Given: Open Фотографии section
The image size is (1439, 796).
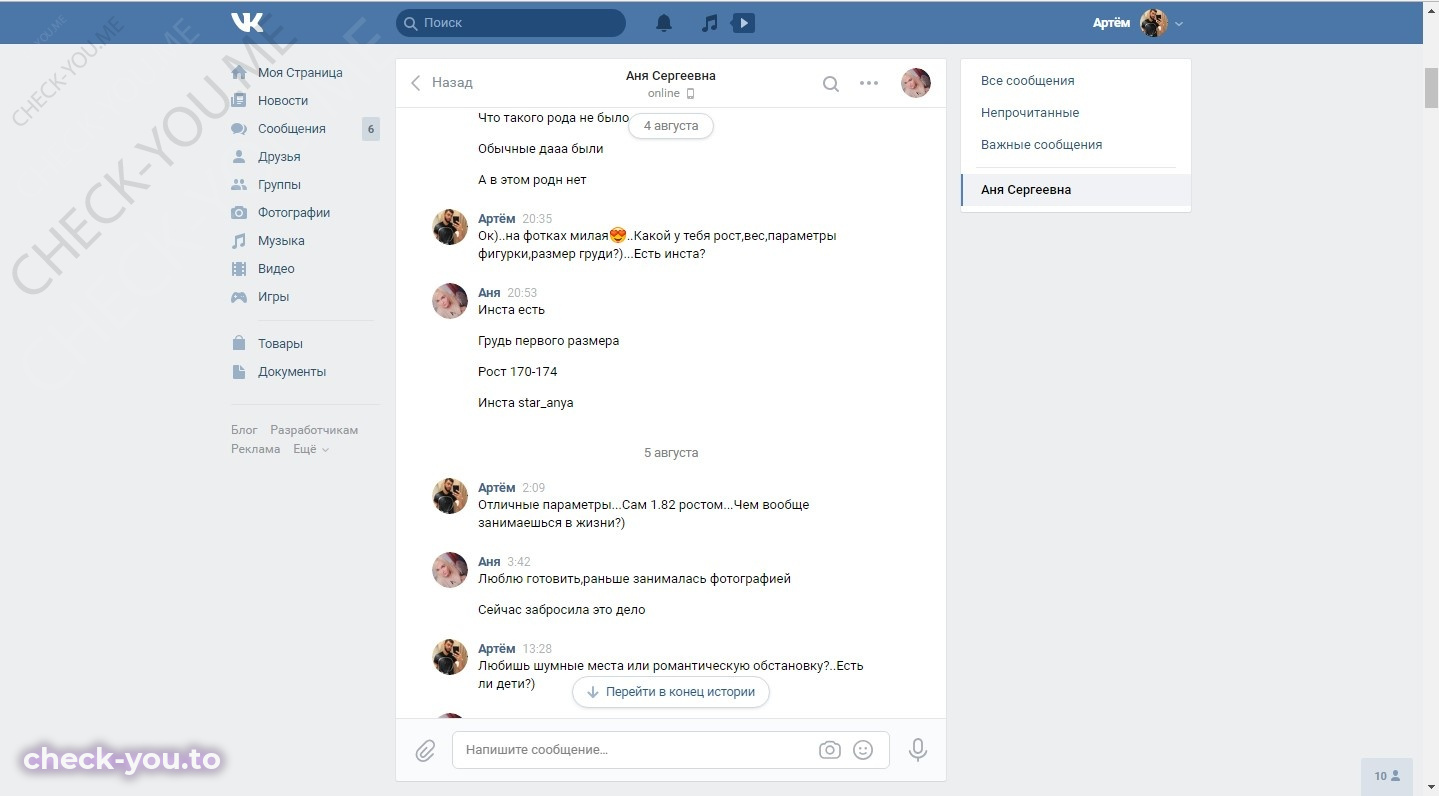Looking at the screenshot, I should 294,213.
